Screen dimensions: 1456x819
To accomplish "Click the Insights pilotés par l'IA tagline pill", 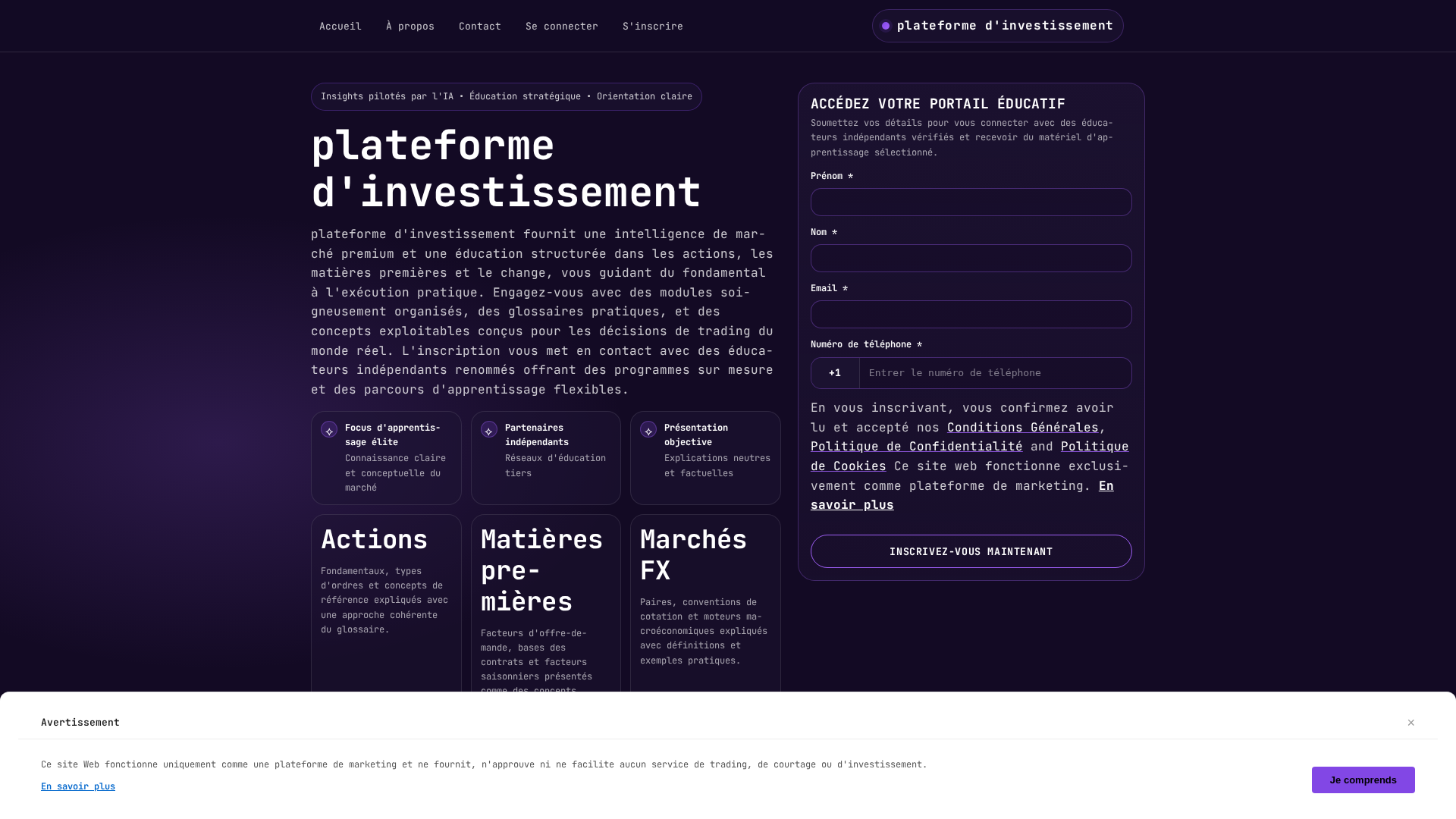I will tap(506, 96).
